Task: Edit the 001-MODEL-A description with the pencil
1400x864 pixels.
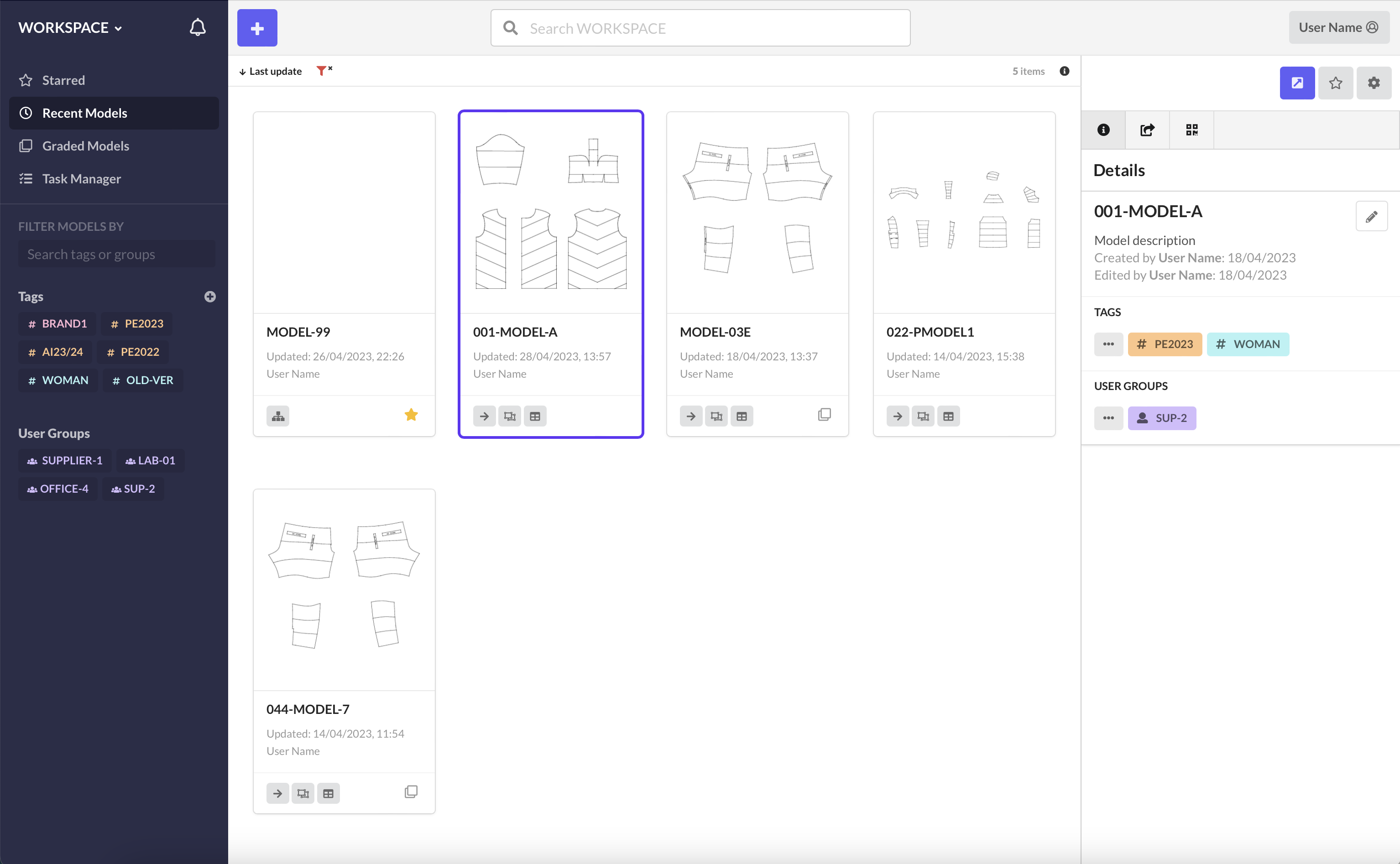Action: click(1372, 216)
